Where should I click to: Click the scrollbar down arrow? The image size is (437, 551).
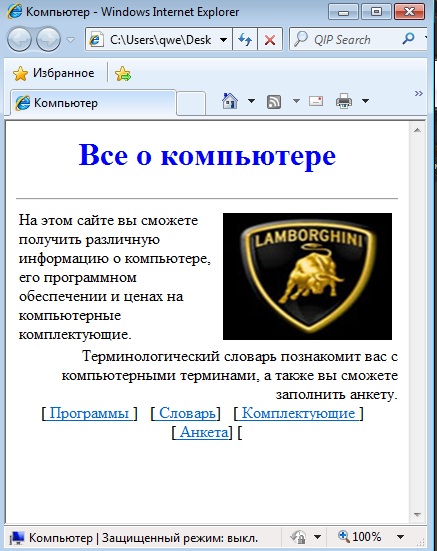point(417,515)
